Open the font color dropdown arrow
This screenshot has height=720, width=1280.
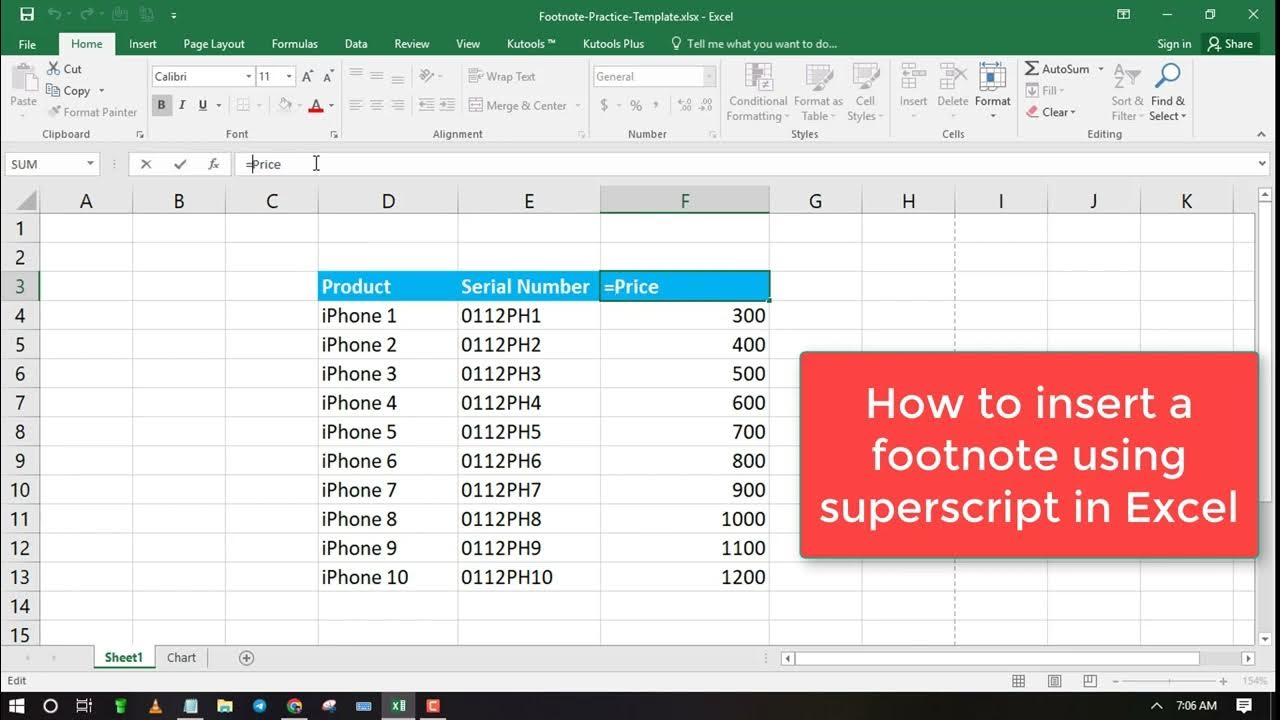(x=331, y=105)
